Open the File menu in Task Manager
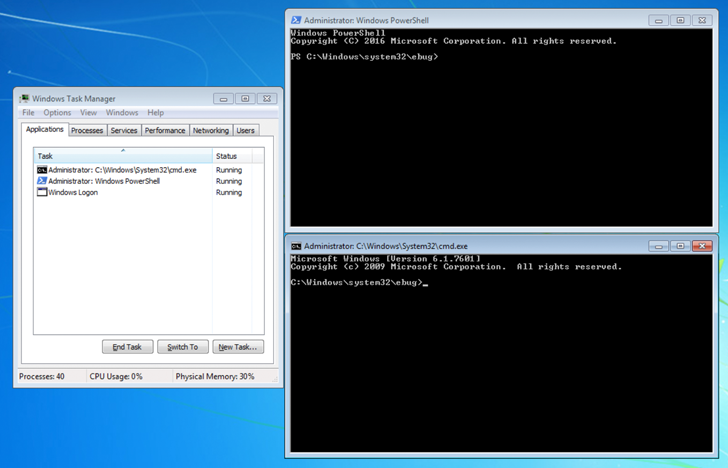The width and height of the screenshot is (728, 468). [x=28, y=113]
